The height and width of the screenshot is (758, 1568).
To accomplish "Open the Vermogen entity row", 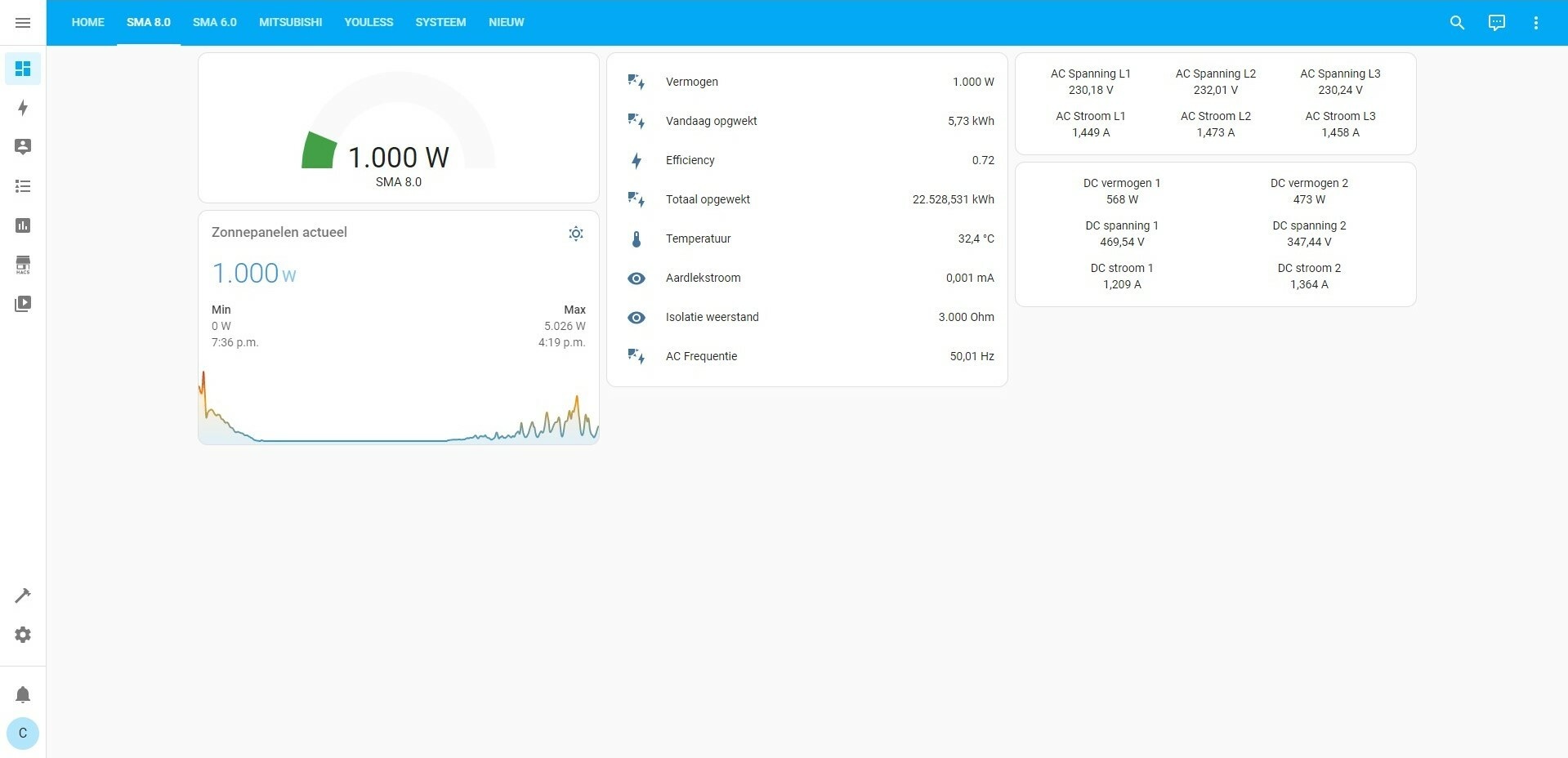I will click(x=807, y=82).
